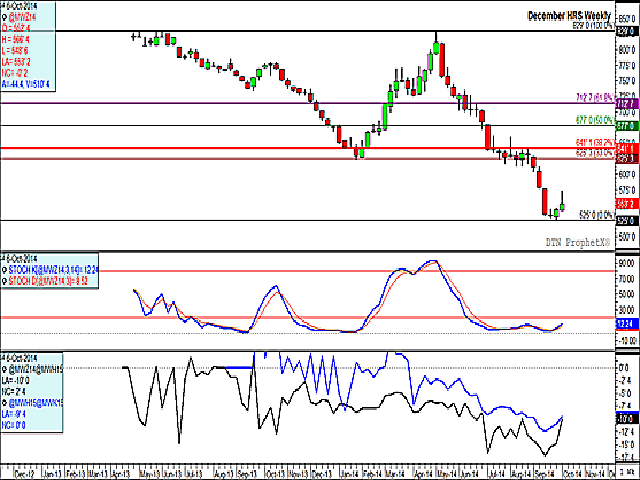Click the 829'0 (100.0%) retracement label

[593, 25]
